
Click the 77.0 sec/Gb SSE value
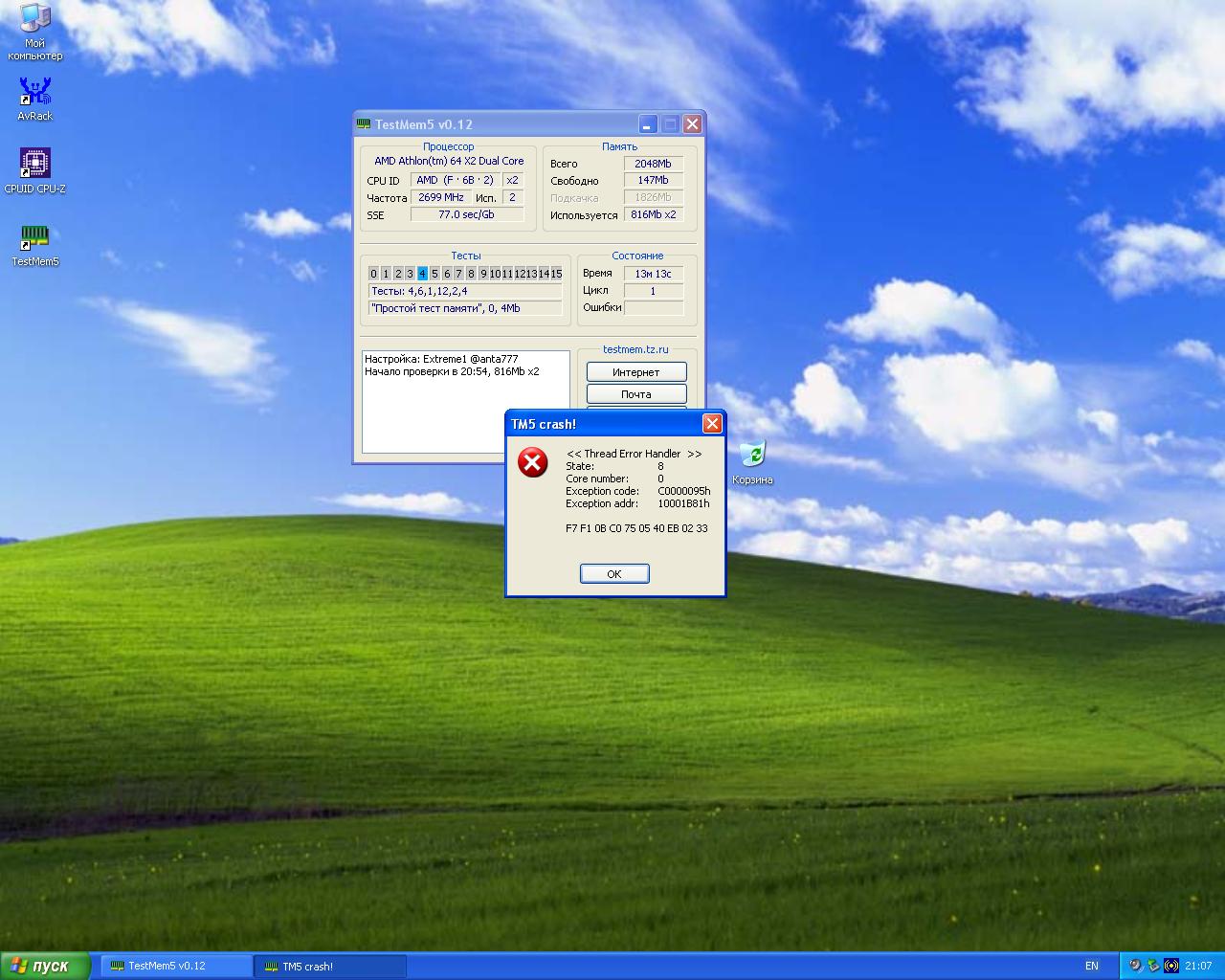coord(467,214)
